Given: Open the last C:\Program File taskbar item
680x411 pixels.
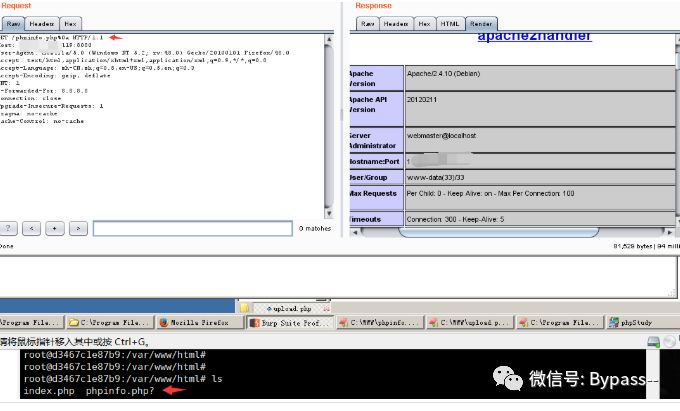Looking at the screenshot, I should coord(560,323).
